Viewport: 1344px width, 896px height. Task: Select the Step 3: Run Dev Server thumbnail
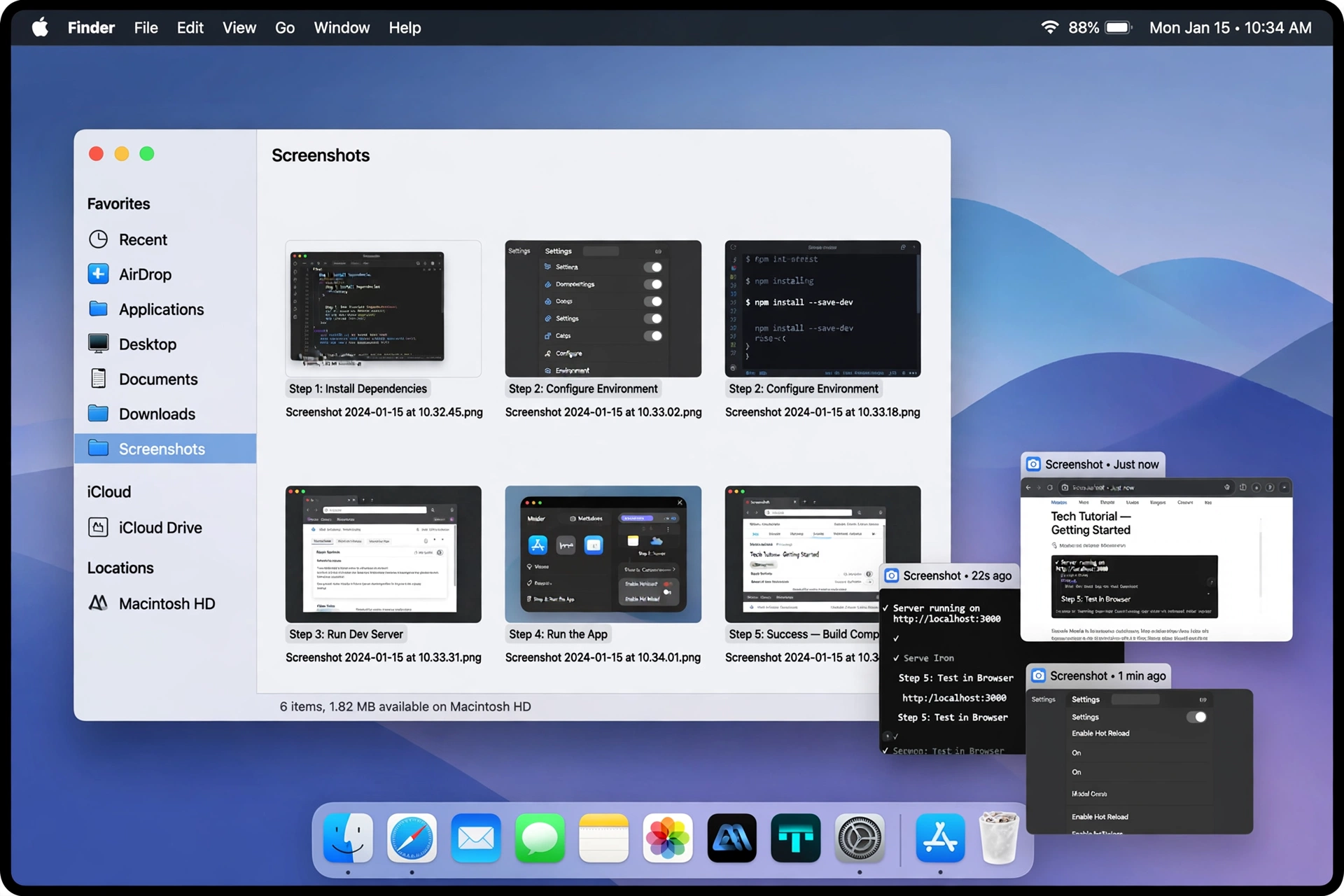point(384,554)
